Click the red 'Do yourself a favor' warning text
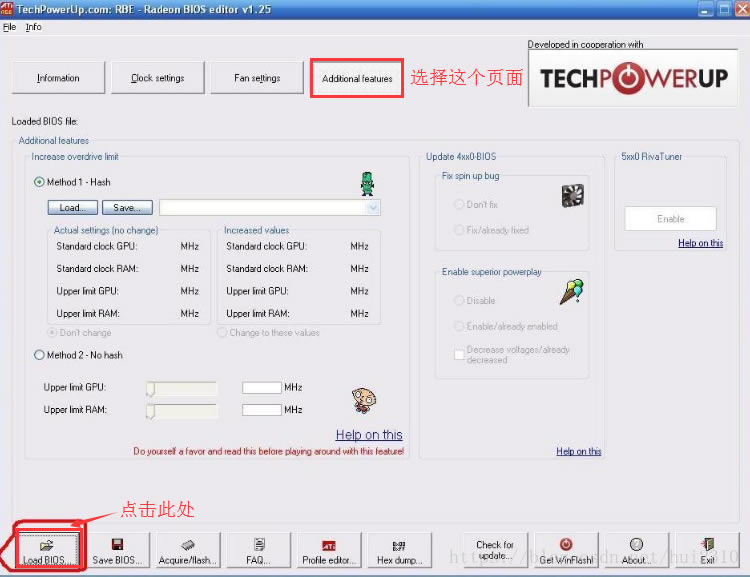Image resolution: width=750 pixels, height=577 pixels. pos(268,451)
